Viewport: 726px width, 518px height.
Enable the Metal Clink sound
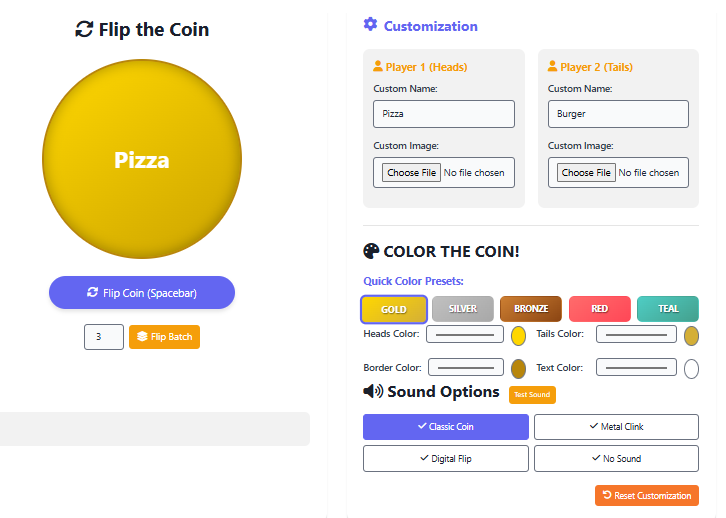pyautogui.click(x=616, y=427)
